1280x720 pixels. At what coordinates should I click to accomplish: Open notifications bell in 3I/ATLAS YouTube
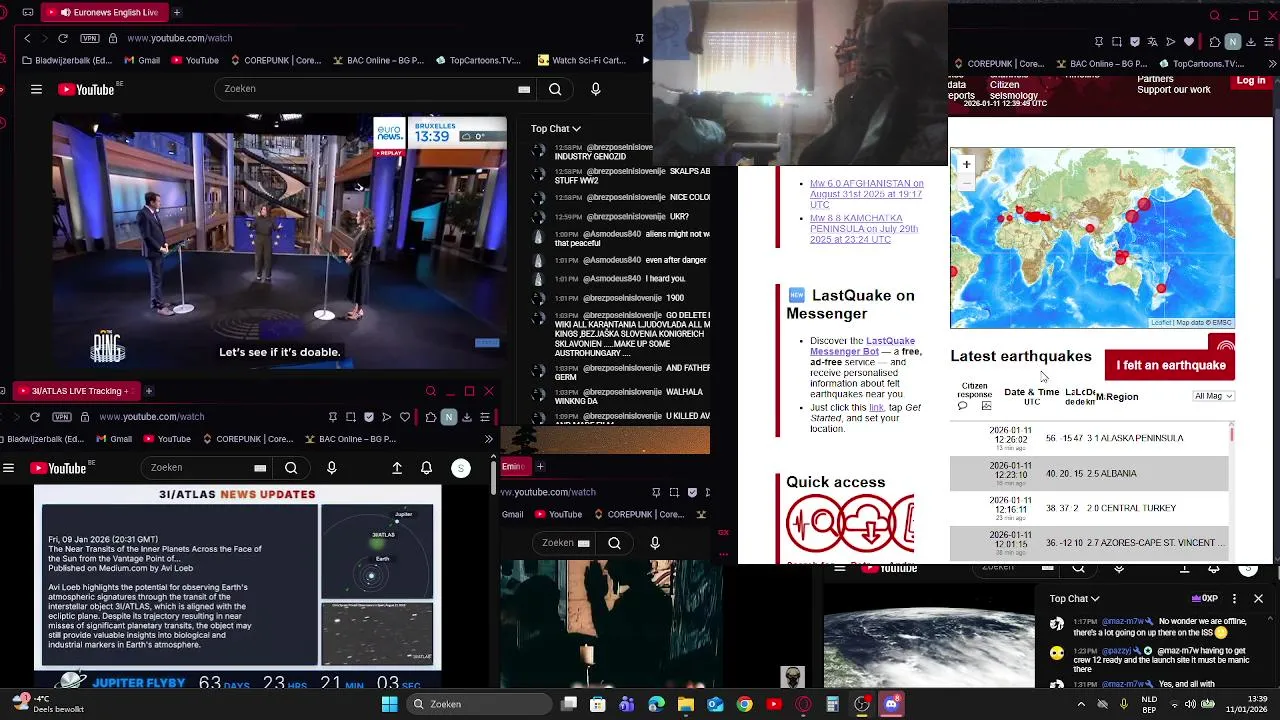427,468
